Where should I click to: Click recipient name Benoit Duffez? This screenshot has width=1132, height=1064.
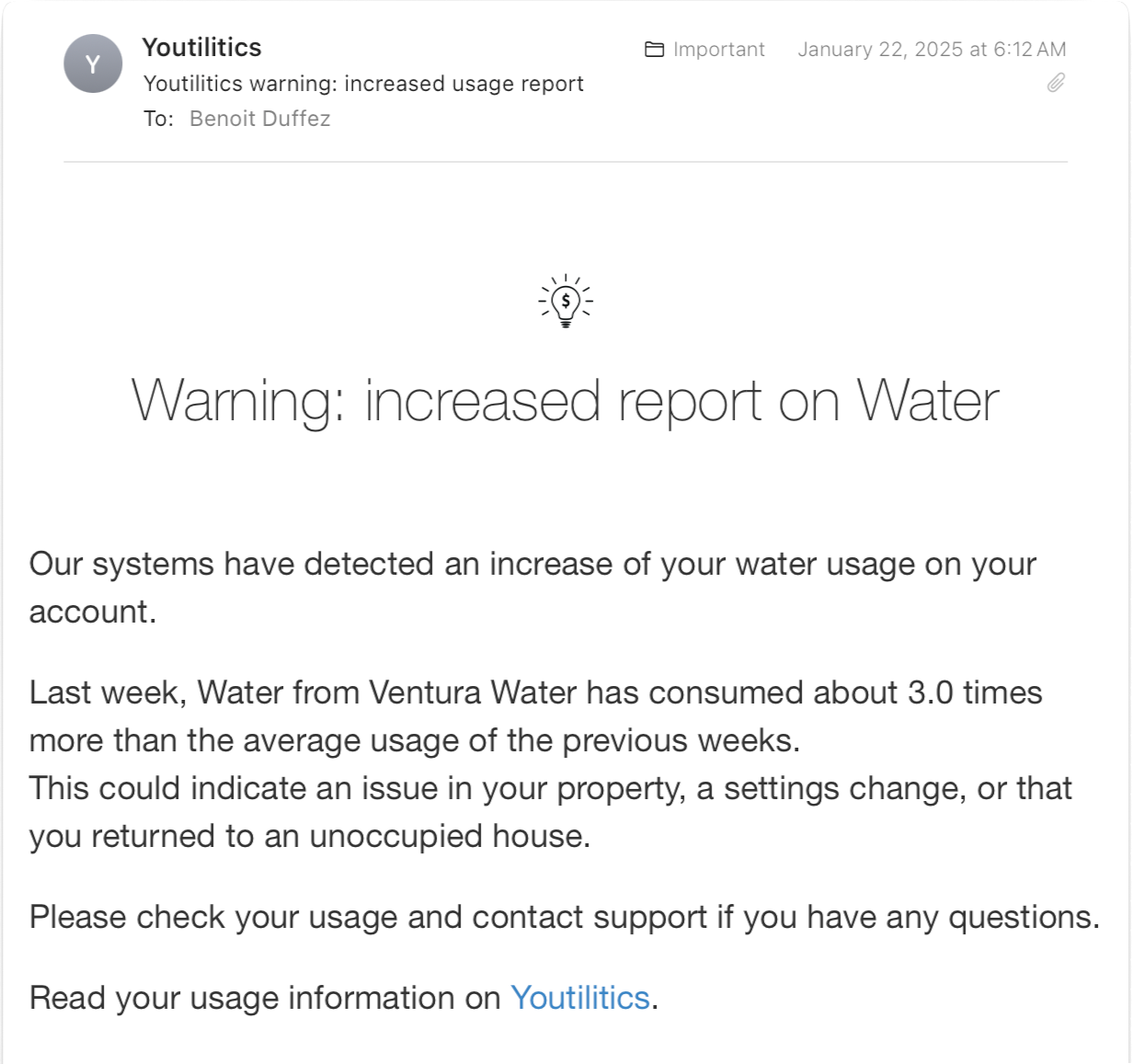(x=260, y=118)
